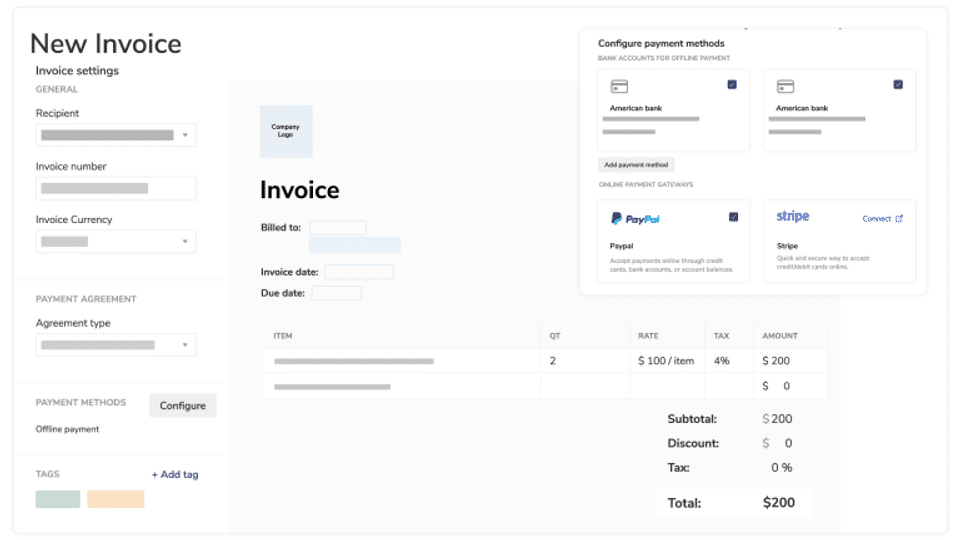The height and width of the screenshot is (540, 960).
Task: Click the Total value "$200"
Action: tap(779, 503)
